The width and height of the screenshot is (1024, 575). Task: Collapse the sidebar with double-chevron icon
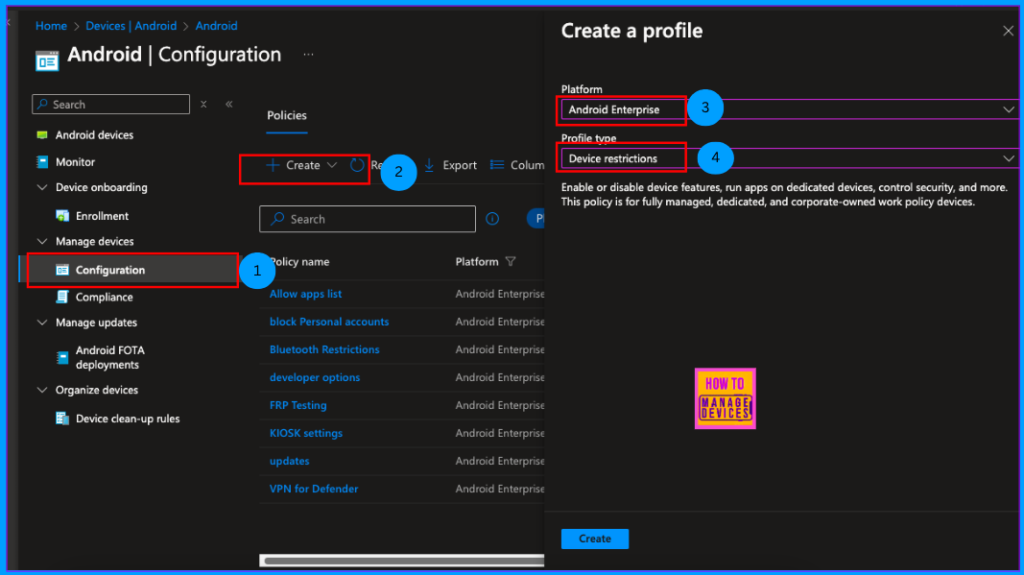coord(229,105)
